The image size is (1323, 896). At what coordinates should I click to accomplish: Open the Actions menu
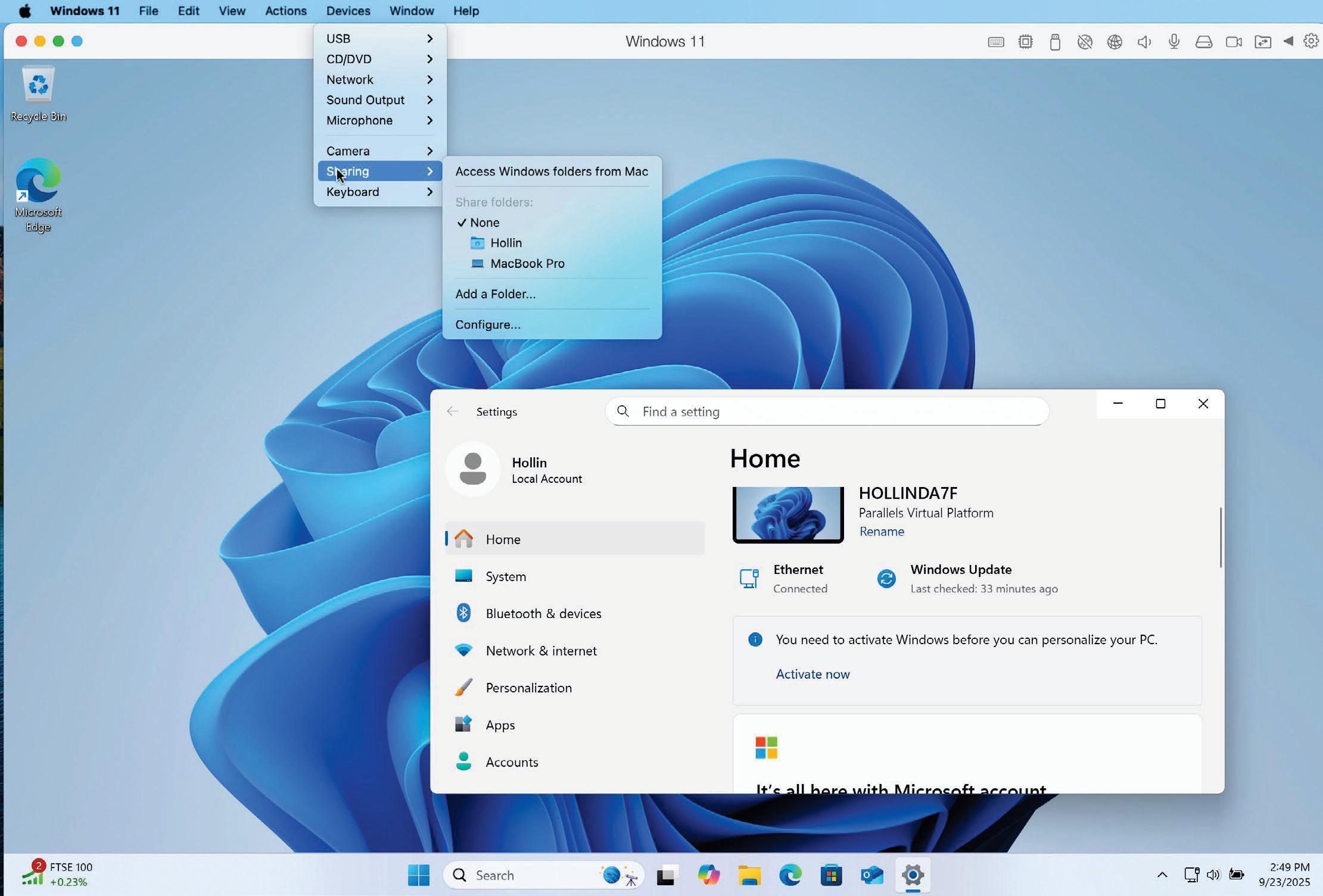pyautogui.click(x=286, y=11)
